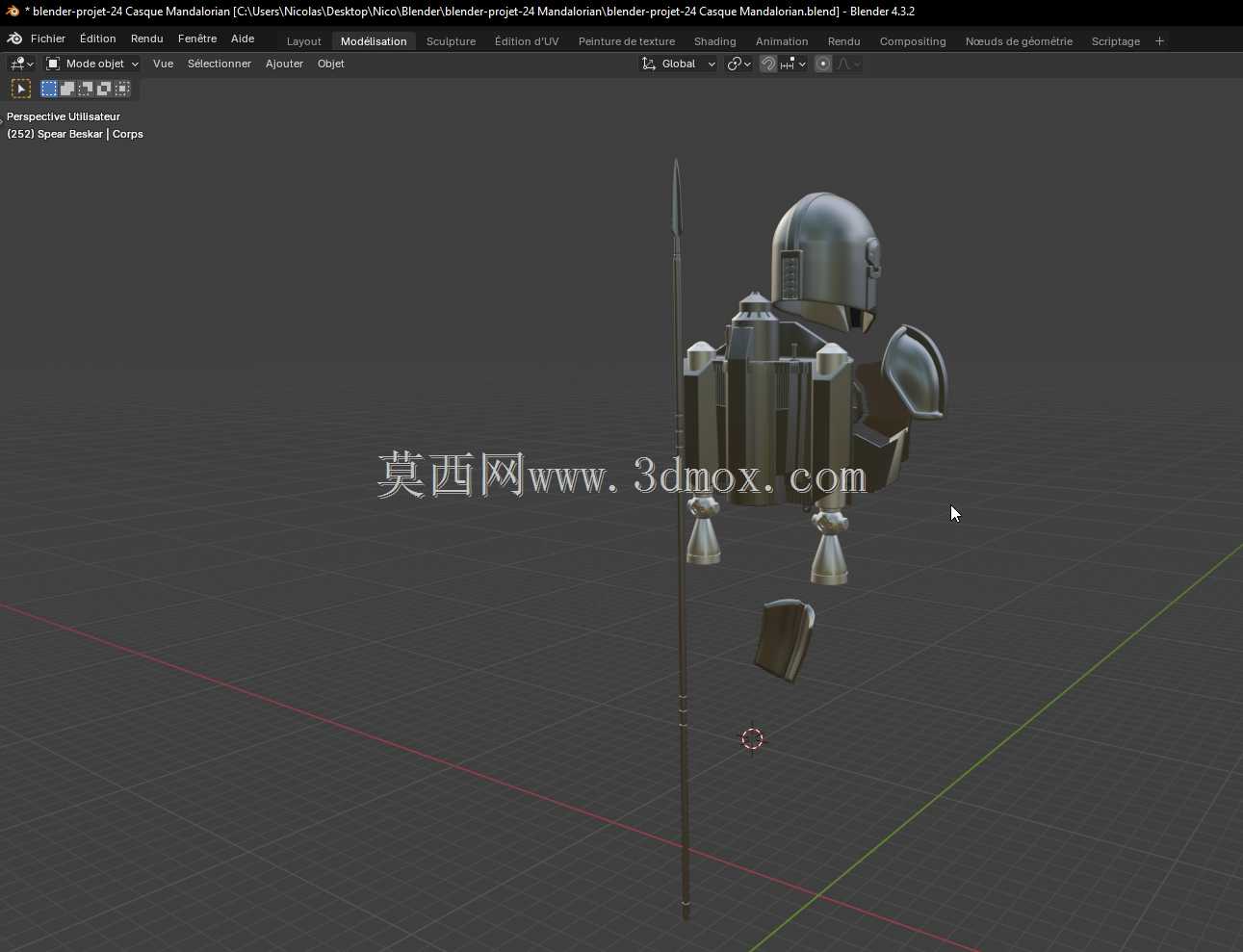Add a new workspace with plus button
Image resolution: width=1243 pixels, height=952 pixels.
click(x=1159, y=41)
